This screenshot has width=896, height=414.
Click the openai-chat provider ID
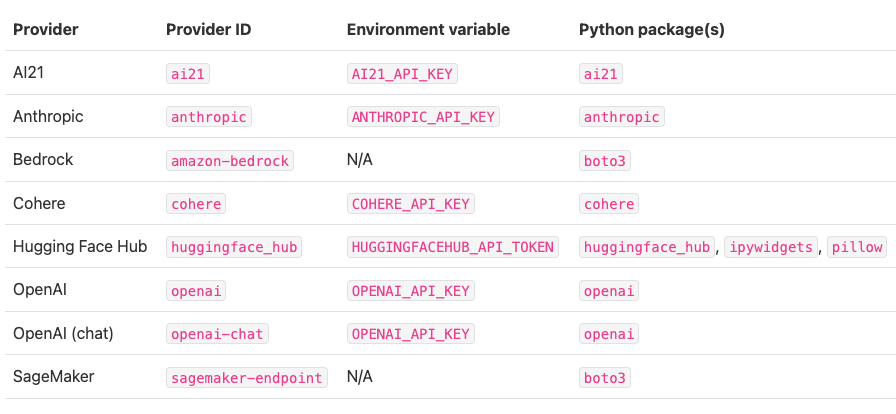pyautogui.click(x=219, y=334)
